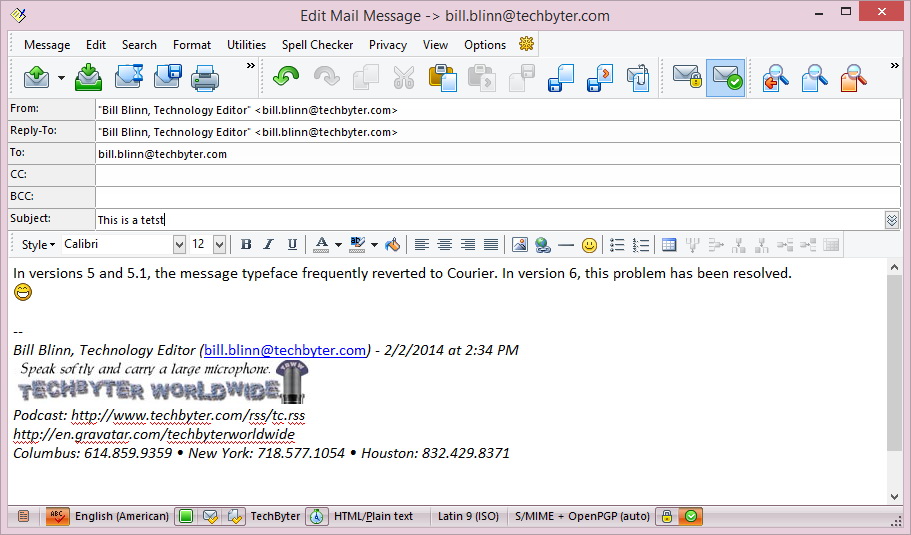The width and height of the screenshot is (911, 535).
Task: Click the text highlight color button
Action: [x=357, y=245]
